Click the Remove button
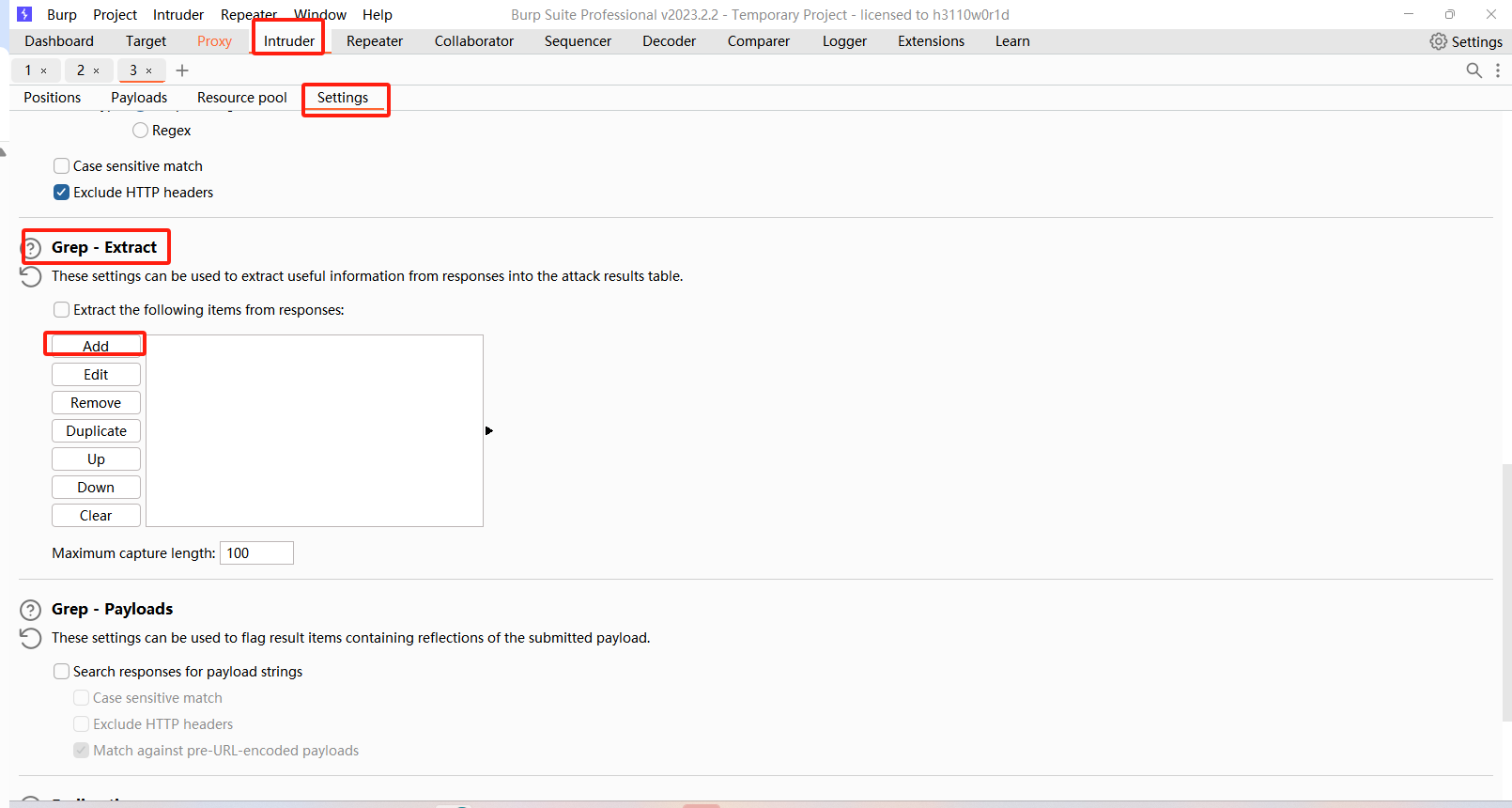The height and width of the screenshot is (808, 1512). [96, 403]
